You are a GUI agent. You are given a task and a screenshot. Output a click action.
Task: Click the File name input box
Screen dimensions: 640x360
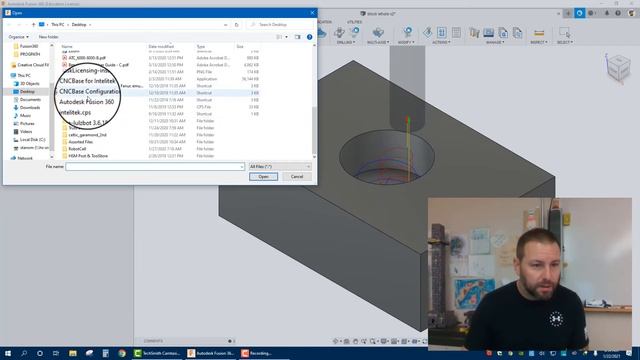155,167
